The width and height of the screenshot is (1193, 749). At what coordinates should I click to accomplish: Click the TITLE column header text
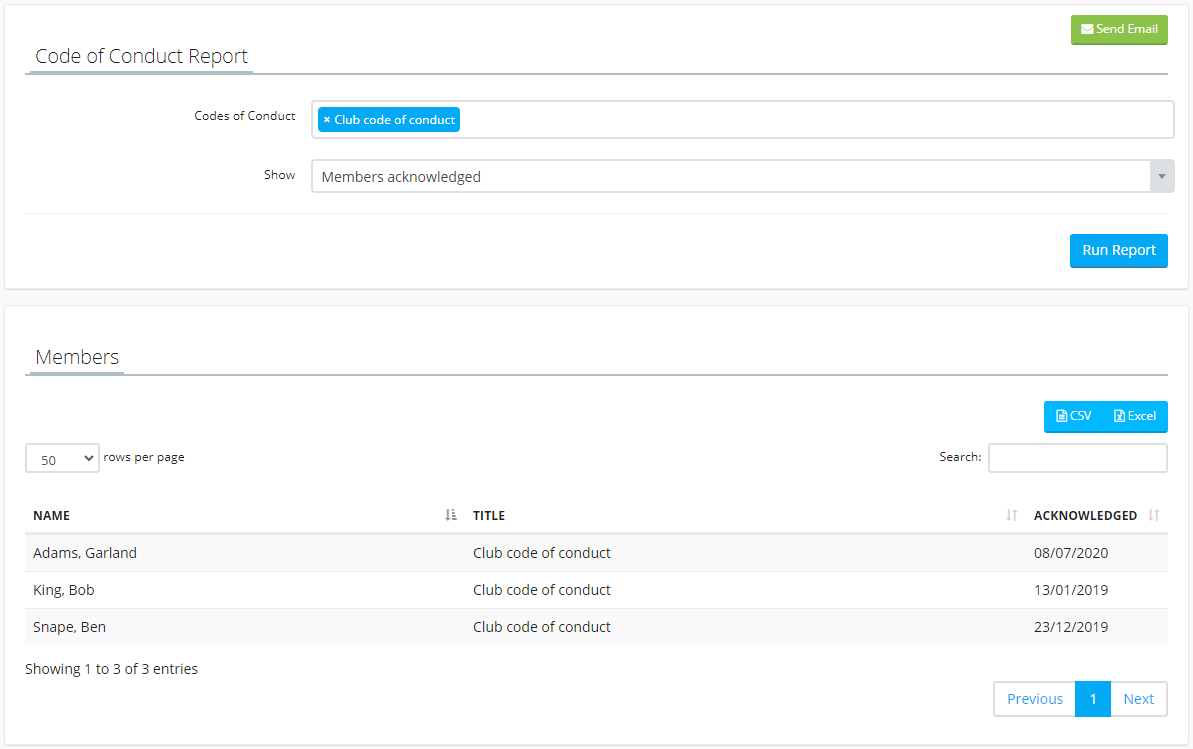488,515
